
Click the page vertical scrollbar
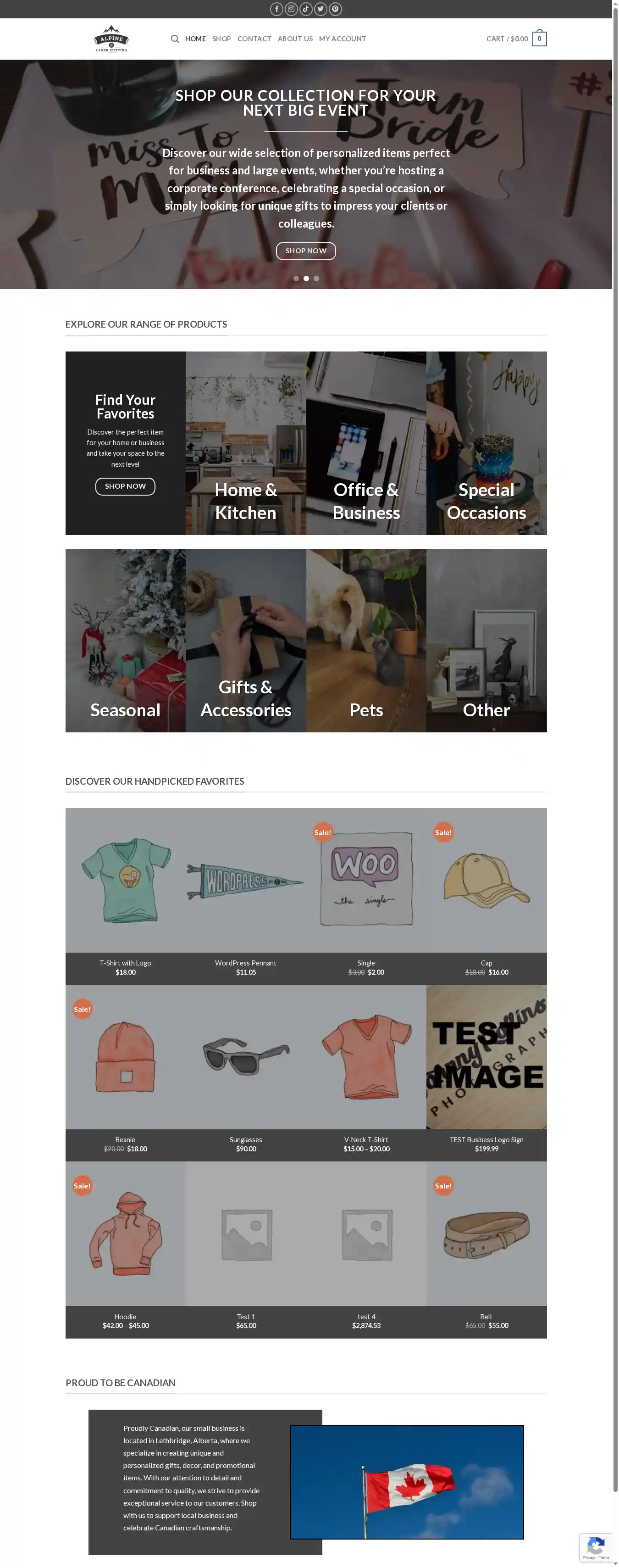pyautogui.click(x=615, y=784)
